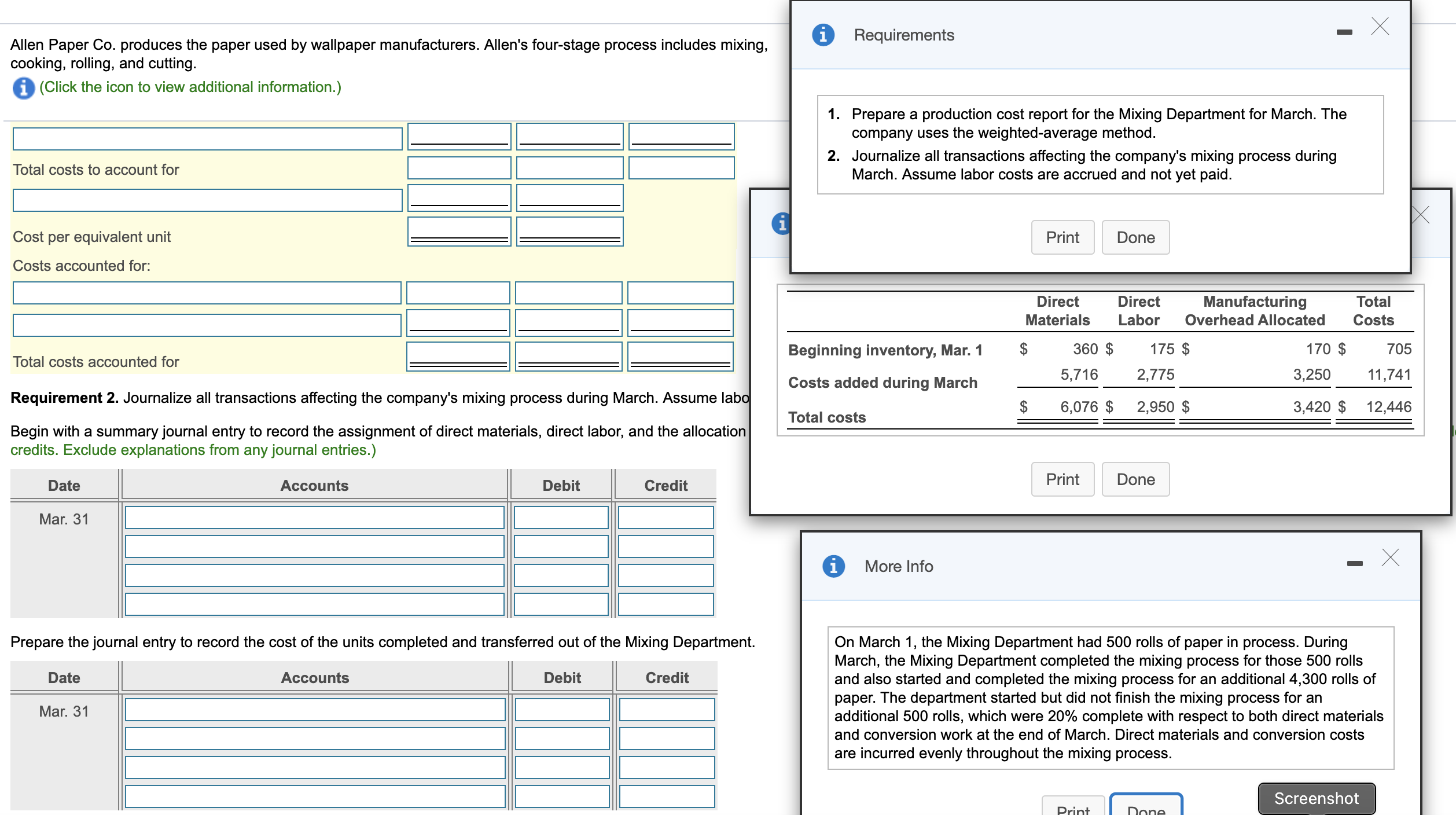Click the info icon in the Requirements dialog header
This screenshot has height=815, width=1456.
(x=824, y=35)
